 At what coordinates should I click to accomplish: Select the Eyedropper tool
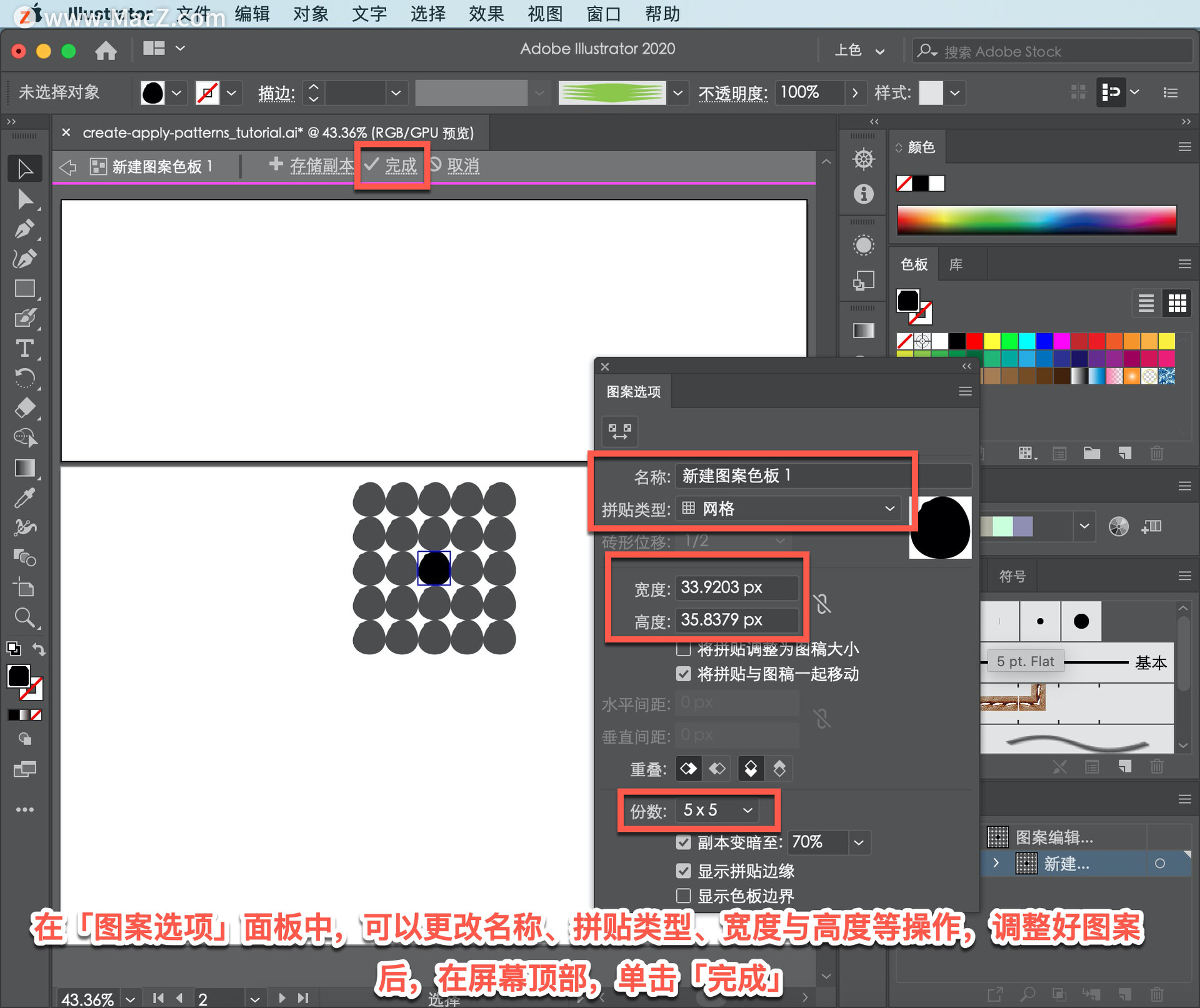coord(24,498)
